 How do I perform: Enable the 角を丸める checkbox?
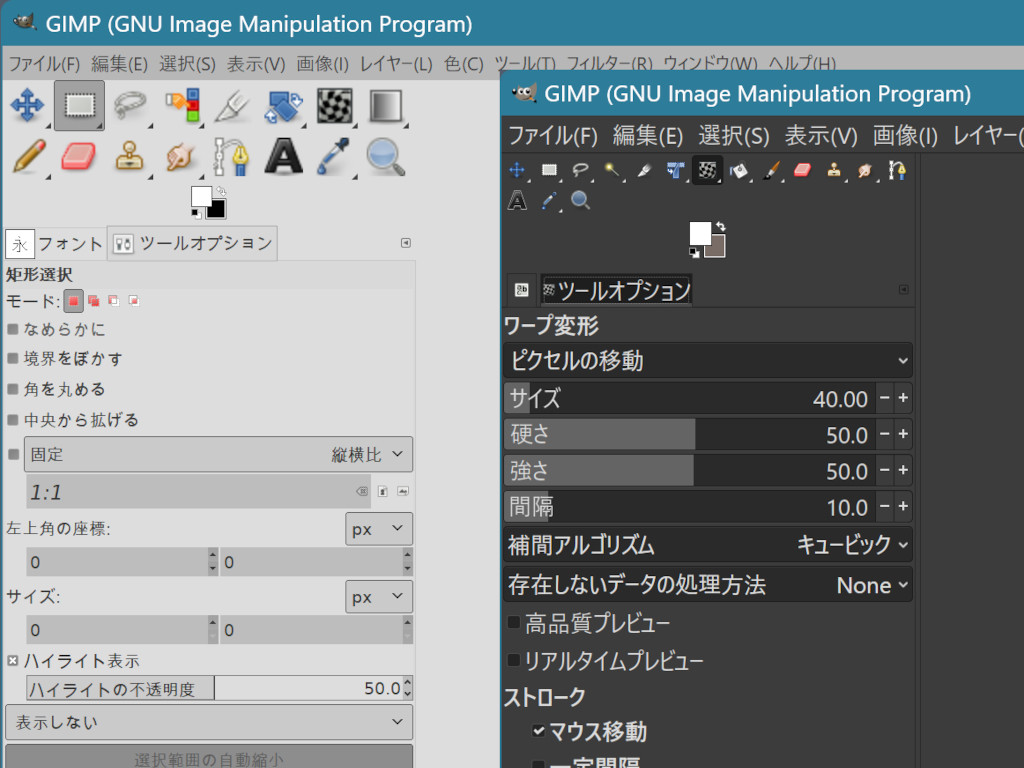click(12, 389)
